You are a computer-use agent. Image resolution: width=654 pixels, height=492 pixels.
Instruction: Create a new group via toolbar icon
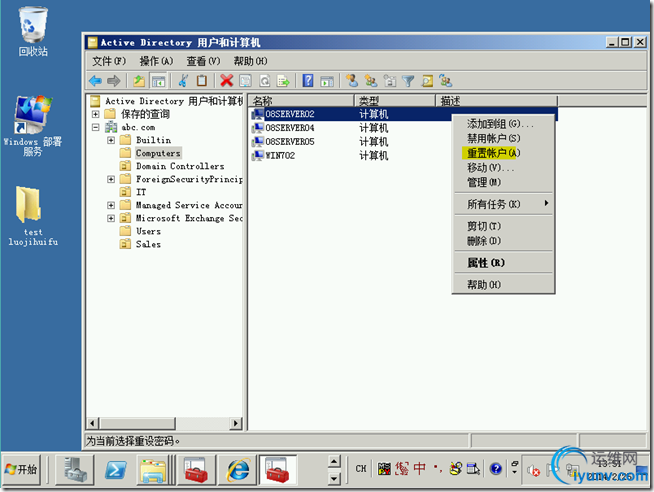(x=371, y=80)
